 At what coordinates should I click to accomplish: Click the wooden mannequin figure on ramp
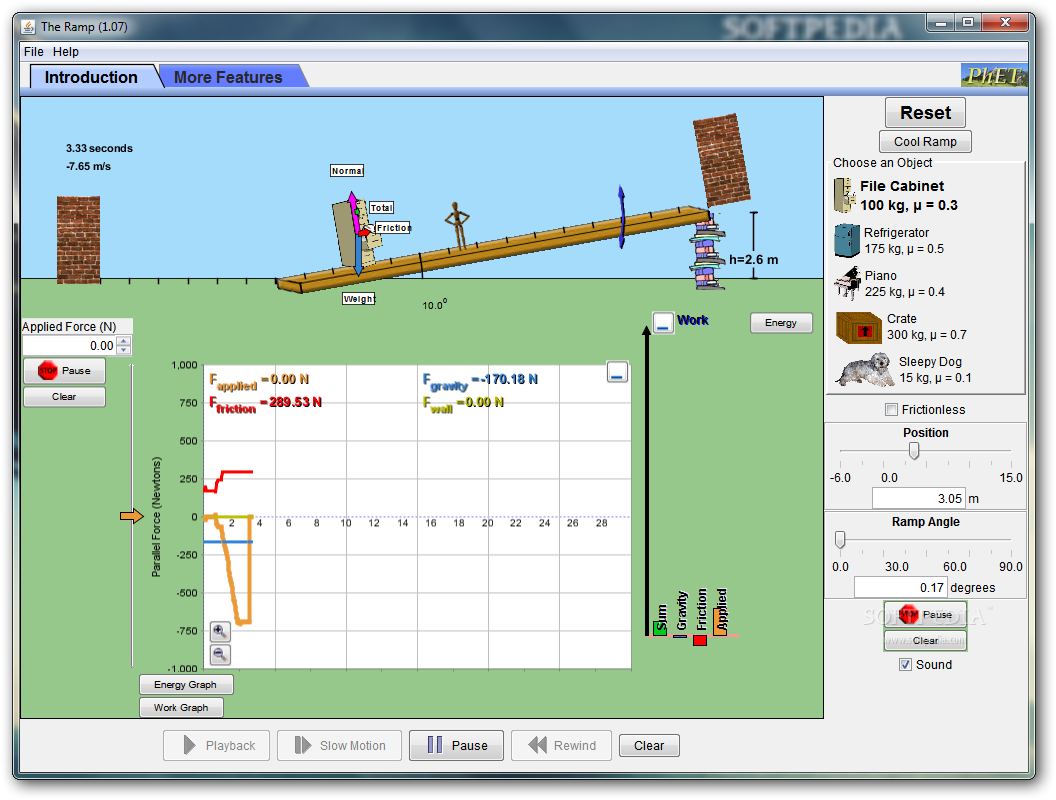pos(457,226)
